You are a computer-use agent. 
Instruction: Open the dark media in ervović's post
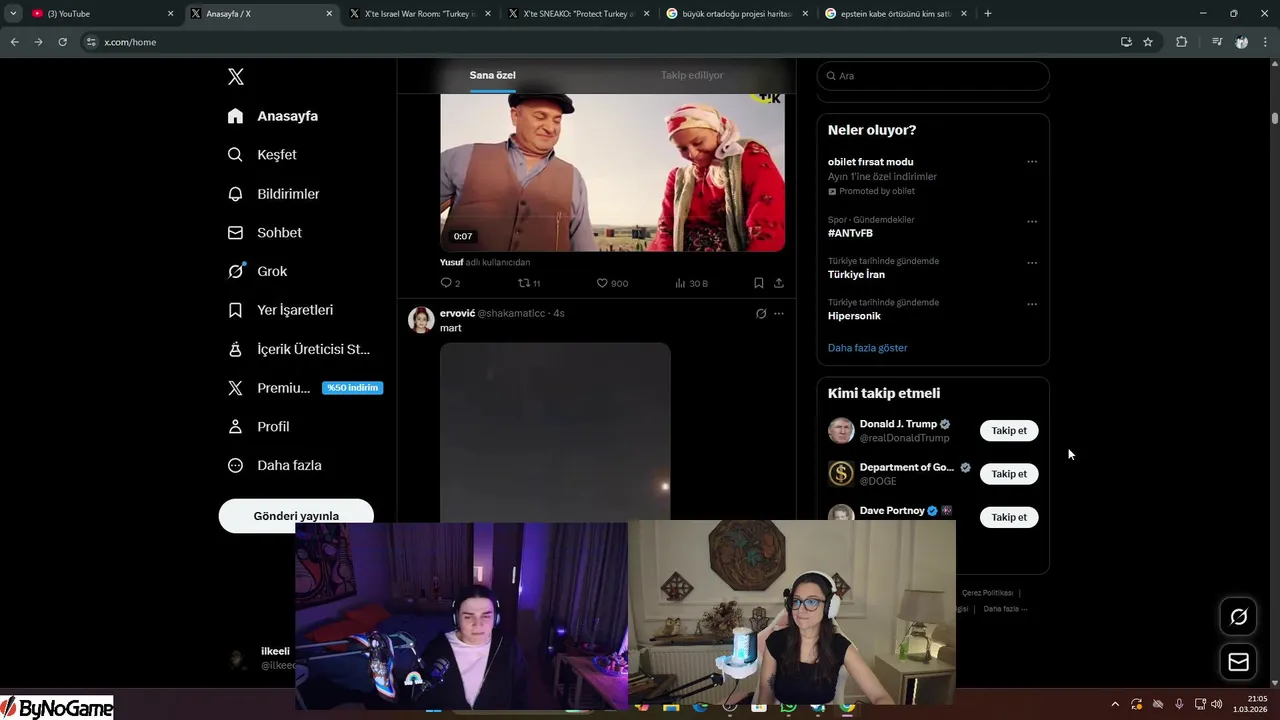555,432
